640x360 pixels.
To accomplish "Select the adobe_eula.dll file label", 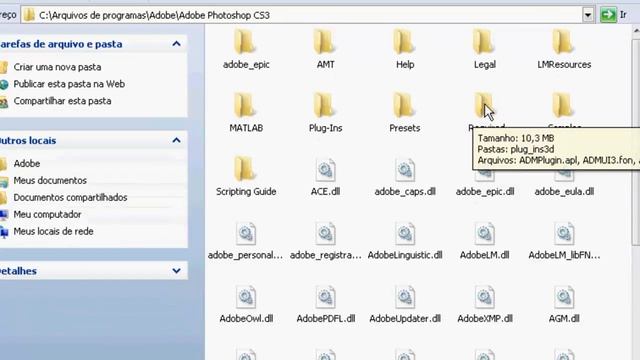I will point(564,191).
